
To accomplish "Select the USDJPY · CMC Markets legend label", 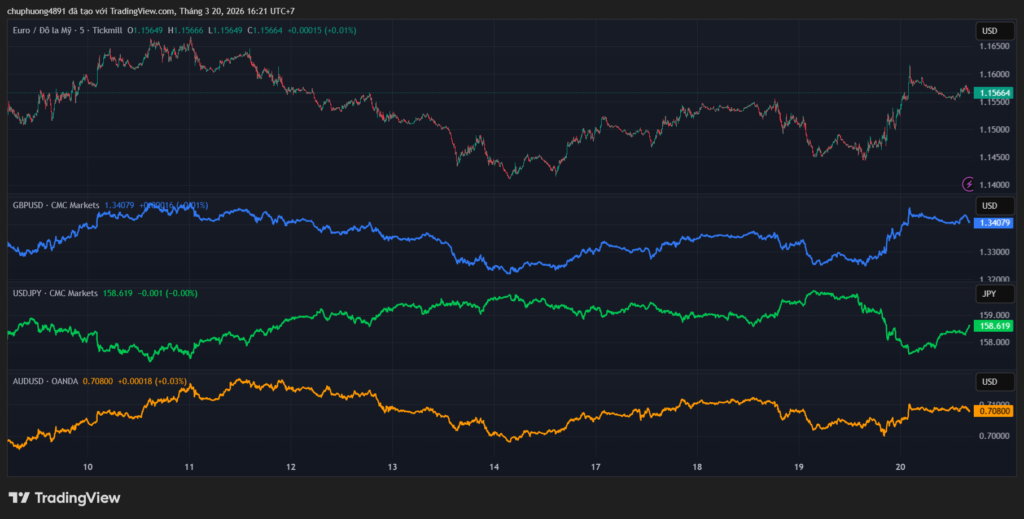I will (x=55, y=293).
